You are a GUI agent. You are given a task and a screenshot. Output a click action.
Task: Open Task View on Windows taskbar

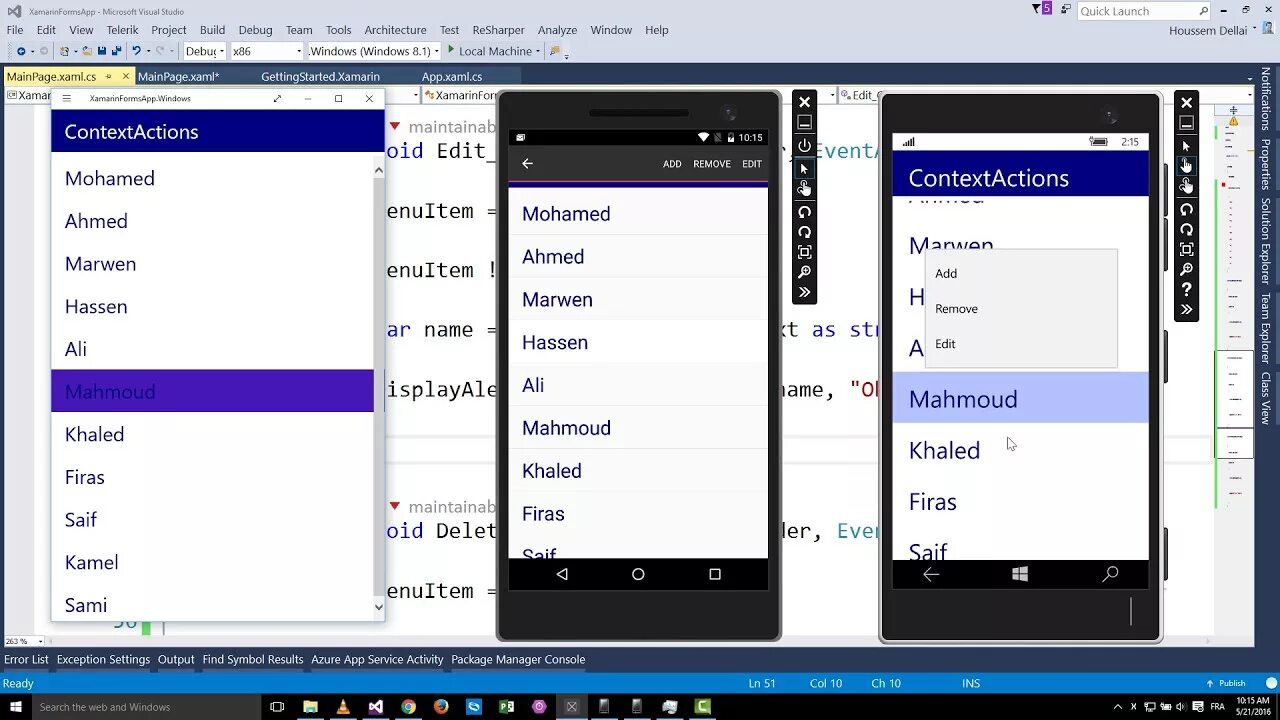pos(277,706)
